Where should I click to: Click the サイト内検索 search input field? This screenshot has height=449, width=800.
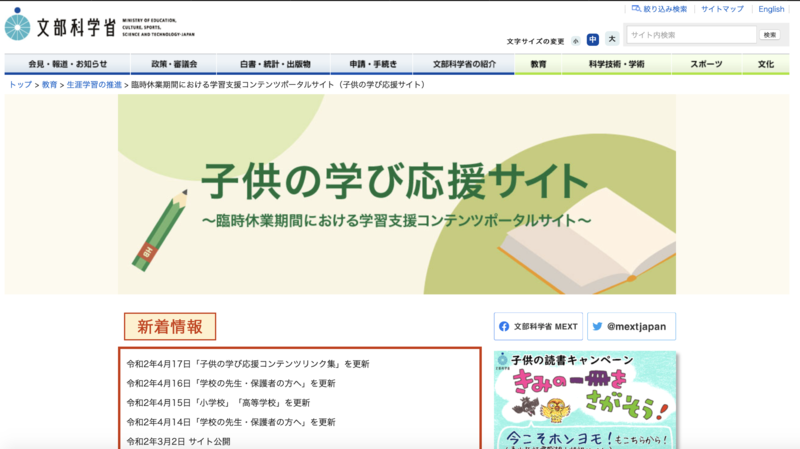tap(691, 35)
